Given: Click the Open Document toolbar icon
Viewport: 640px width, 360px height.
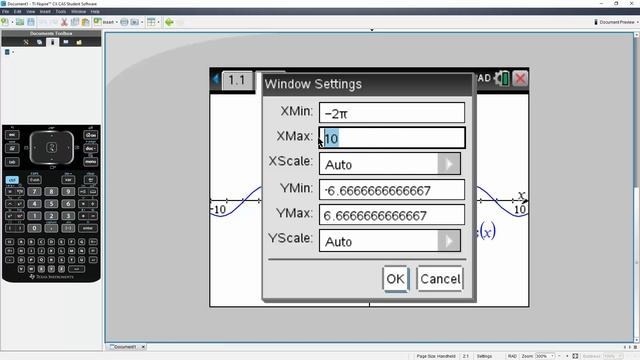Looking at the screenshot, I should pos(20,22).
